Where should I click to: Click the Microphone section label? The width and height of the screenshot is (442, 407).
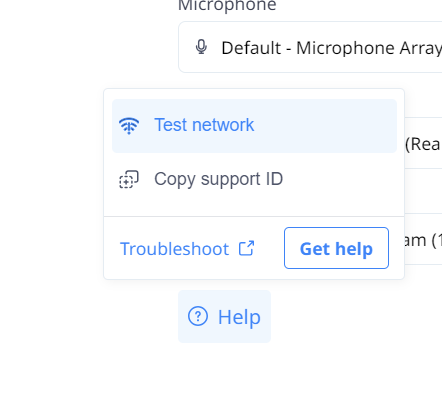click(227, 6)
